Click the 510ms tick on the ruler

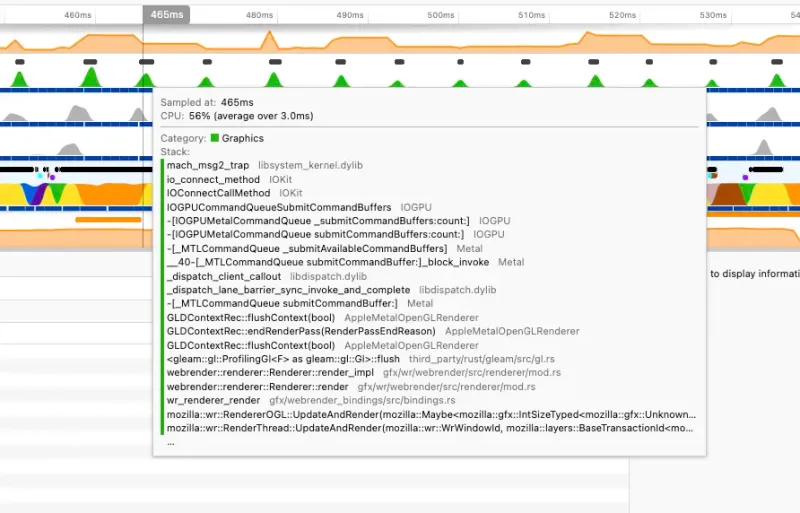pos(531,15)
